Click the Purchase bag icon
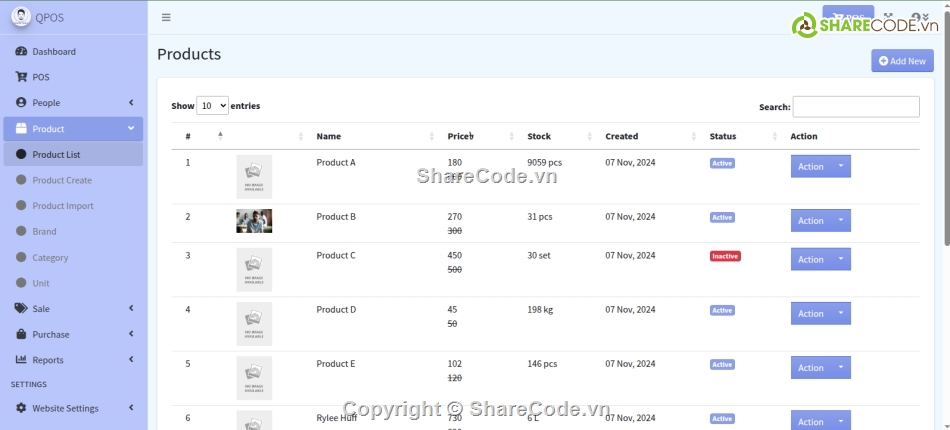The height and width of the screenshot is (430, 950). pyautogui.click(x=21, y=334)
